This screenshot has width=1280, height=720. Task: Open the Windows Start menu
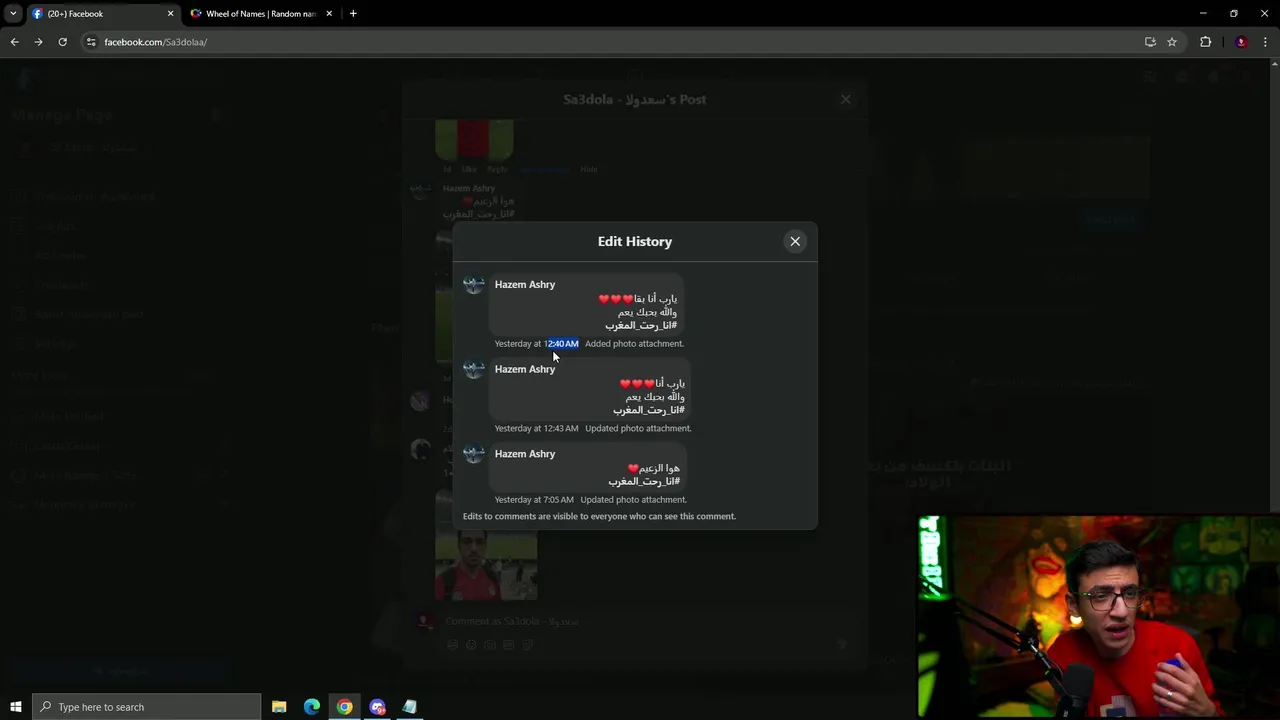(x=15, y=707)
